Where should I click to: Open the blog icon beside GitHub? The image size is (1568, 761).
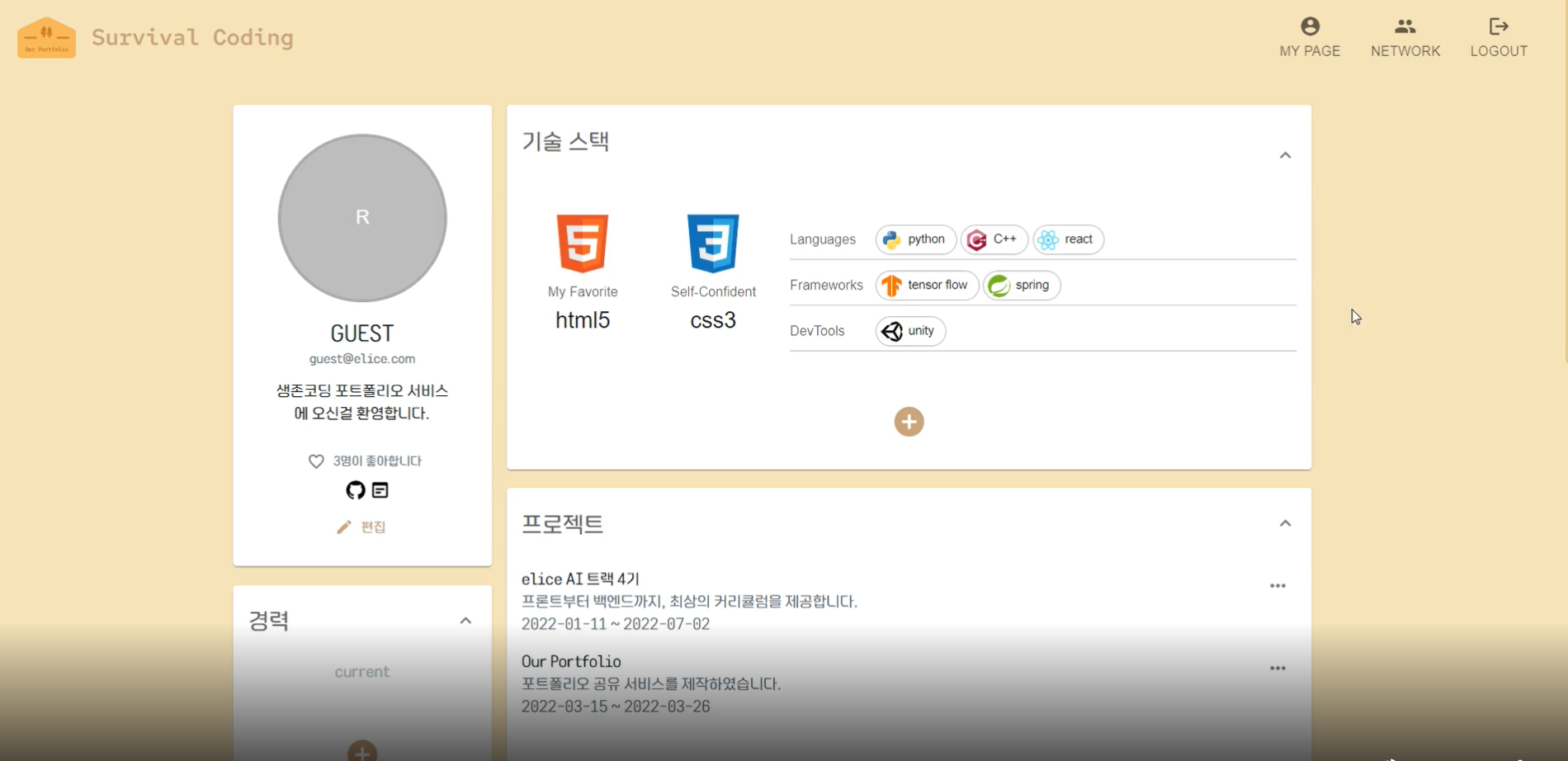pos(378,489)
